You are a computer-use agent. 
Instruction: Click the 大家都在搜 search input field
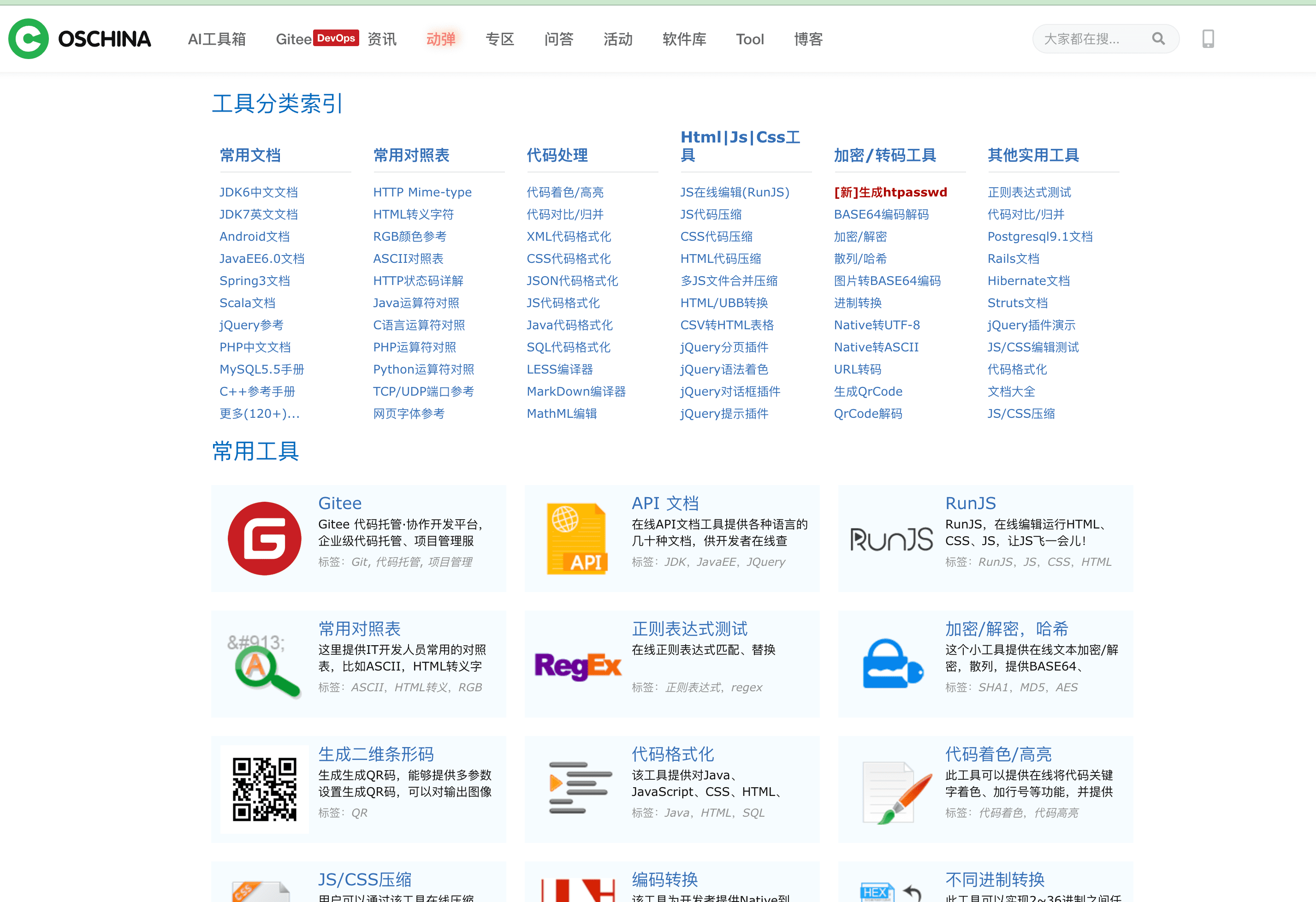click(x=1093, y=38)
